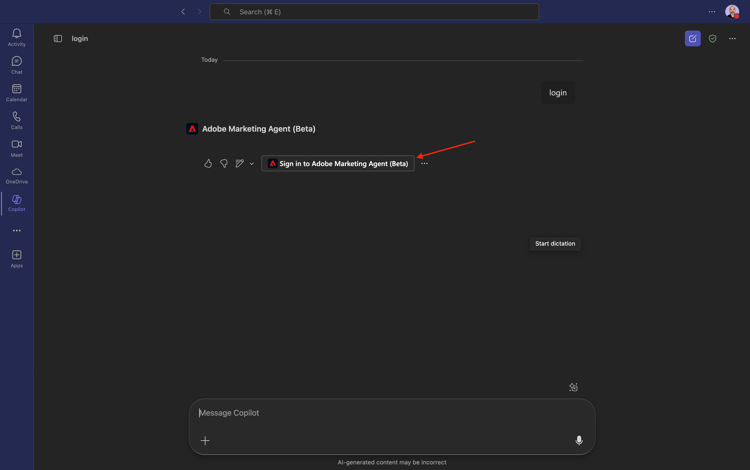Start dictation with the microphone
Image resolution: width=750 pixels, height=470 pixels.
579,440
